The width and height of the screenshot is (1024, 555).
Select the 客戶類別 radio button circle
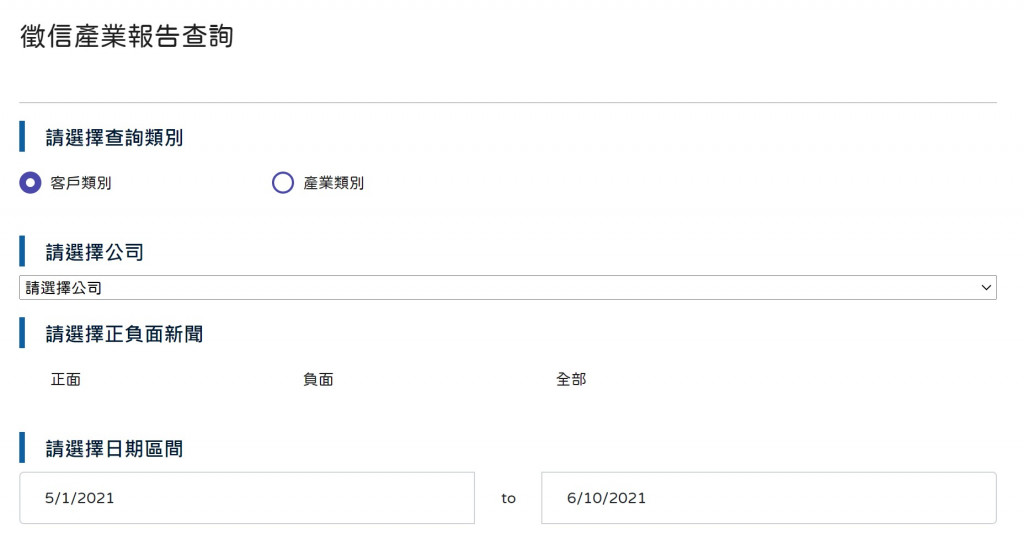(x=31, y=183)
